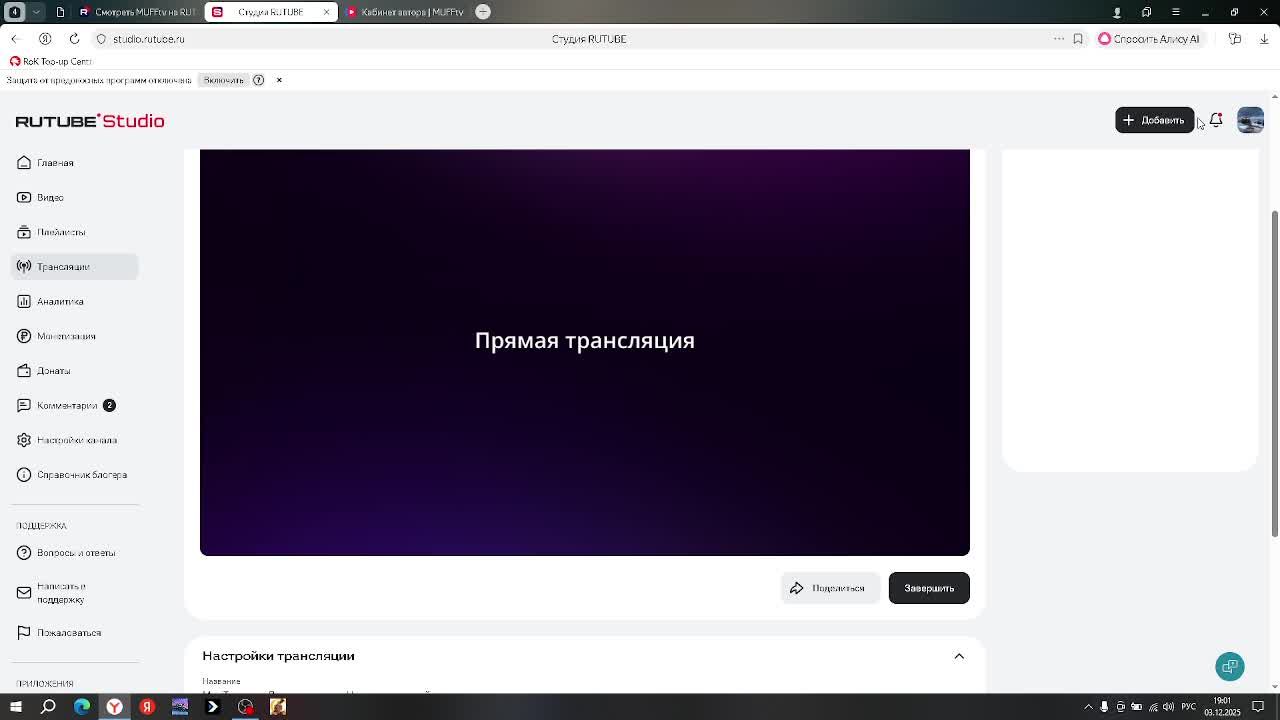Click Написать в поддержку envelope icon
The image size is (1280, 720).
coord(24,593)
